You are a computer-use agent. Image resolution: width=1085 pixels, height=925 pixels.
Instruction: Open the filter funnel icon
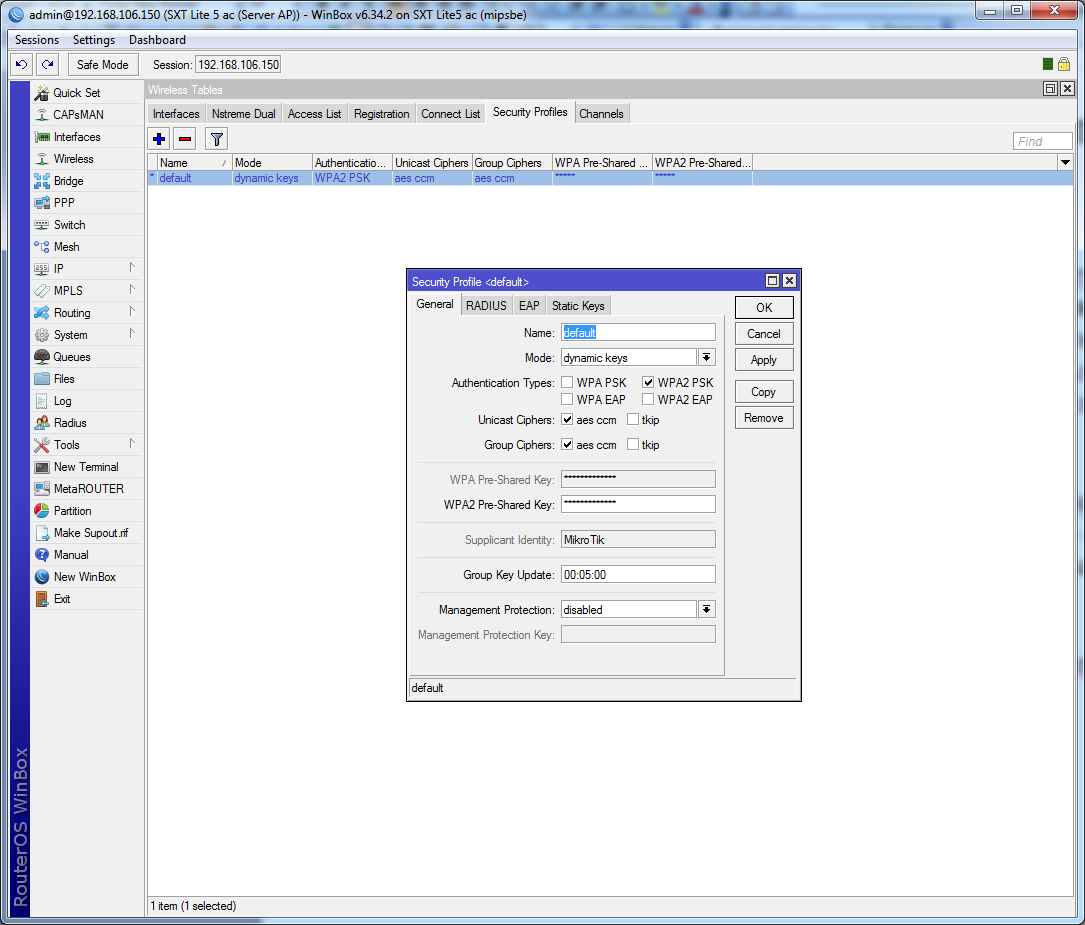click(x=216, y=139)
